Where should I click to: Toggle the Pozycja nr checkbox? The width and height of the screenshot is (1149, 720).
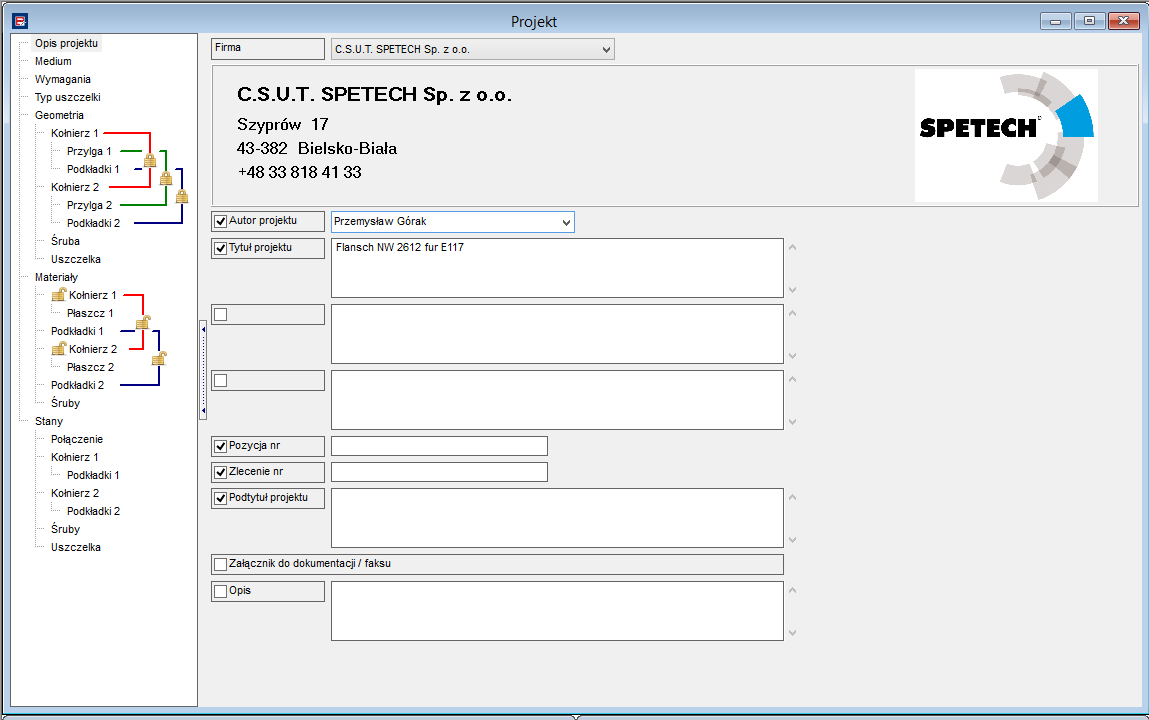[x=221, y=446]
